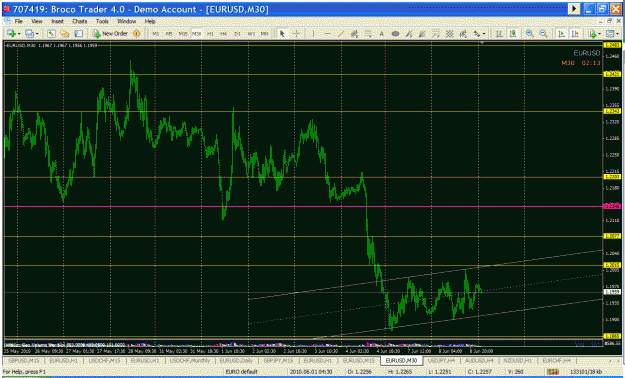Switch to USDCHF,Monthly chart tab
625x378 pixels.
[x=190, y=360]
